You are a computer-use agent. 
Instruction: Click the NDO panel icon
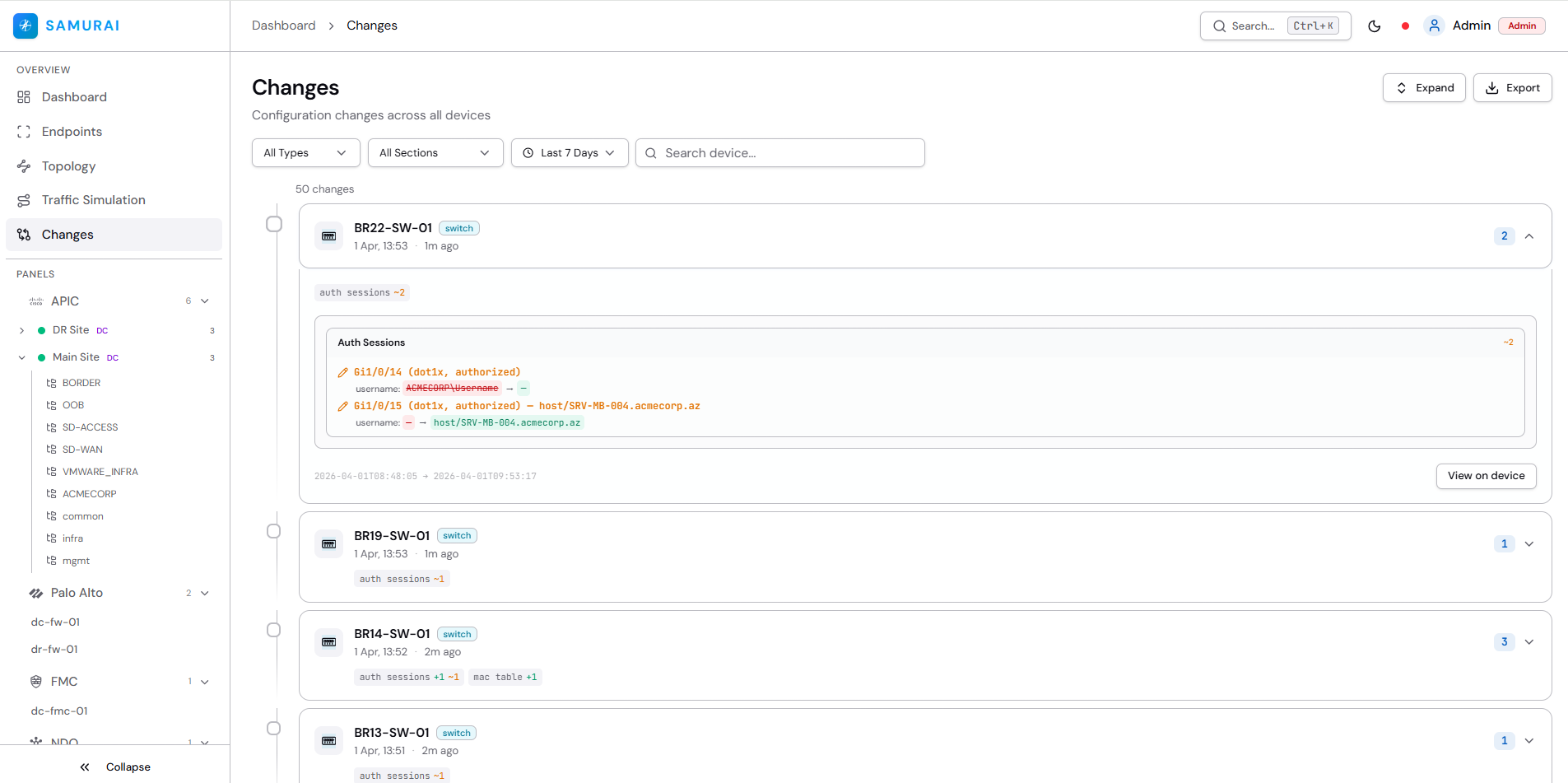36,739
